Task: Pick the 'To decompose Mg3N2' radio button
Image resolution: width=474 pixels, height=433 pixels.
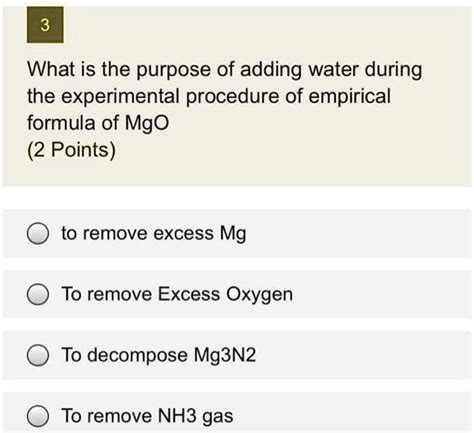Action: tap(38, 355)
